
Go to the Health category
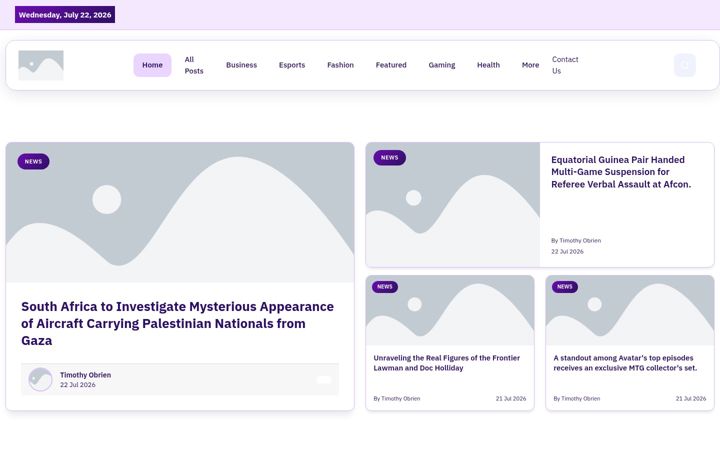[488, 65]
